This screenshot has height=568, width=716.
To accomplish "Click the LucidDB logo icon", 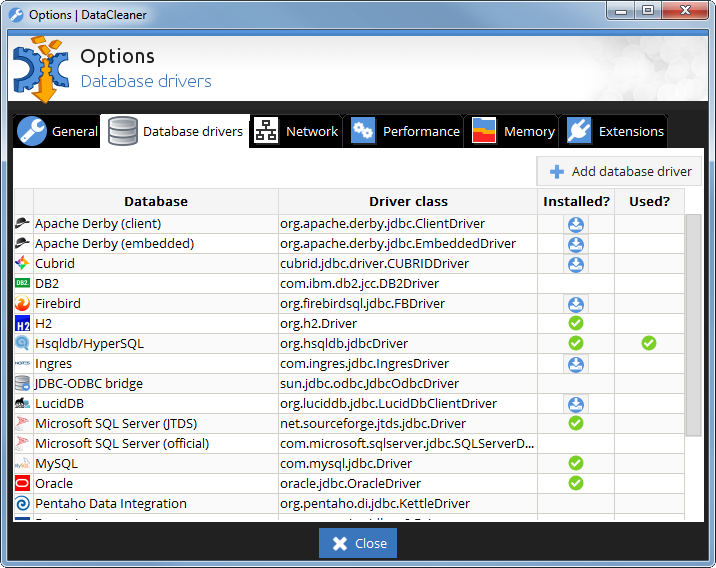I will pos(22,403).
